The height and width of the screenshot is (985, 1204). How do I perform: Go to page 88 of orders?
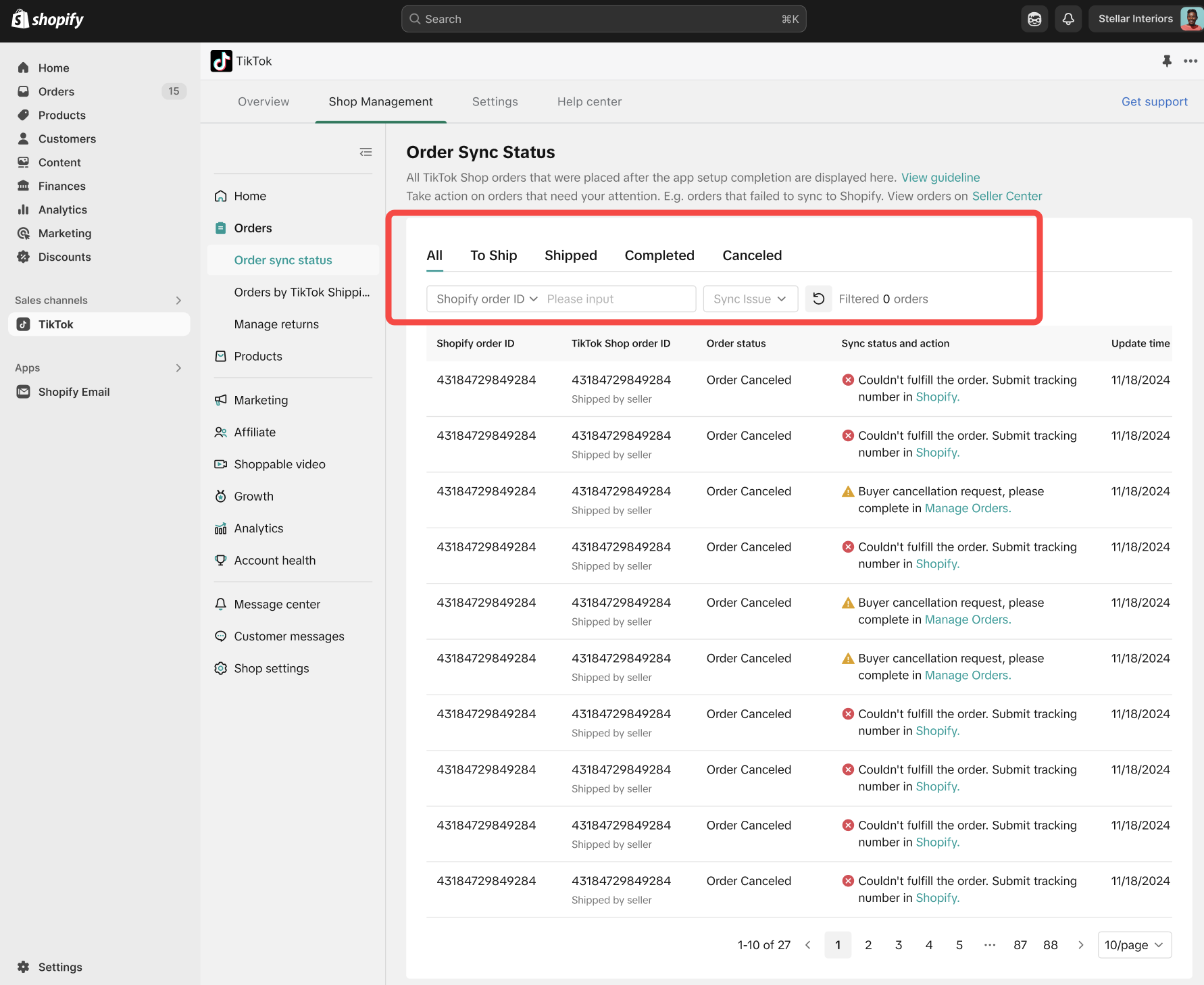(x=1051, y=945)
